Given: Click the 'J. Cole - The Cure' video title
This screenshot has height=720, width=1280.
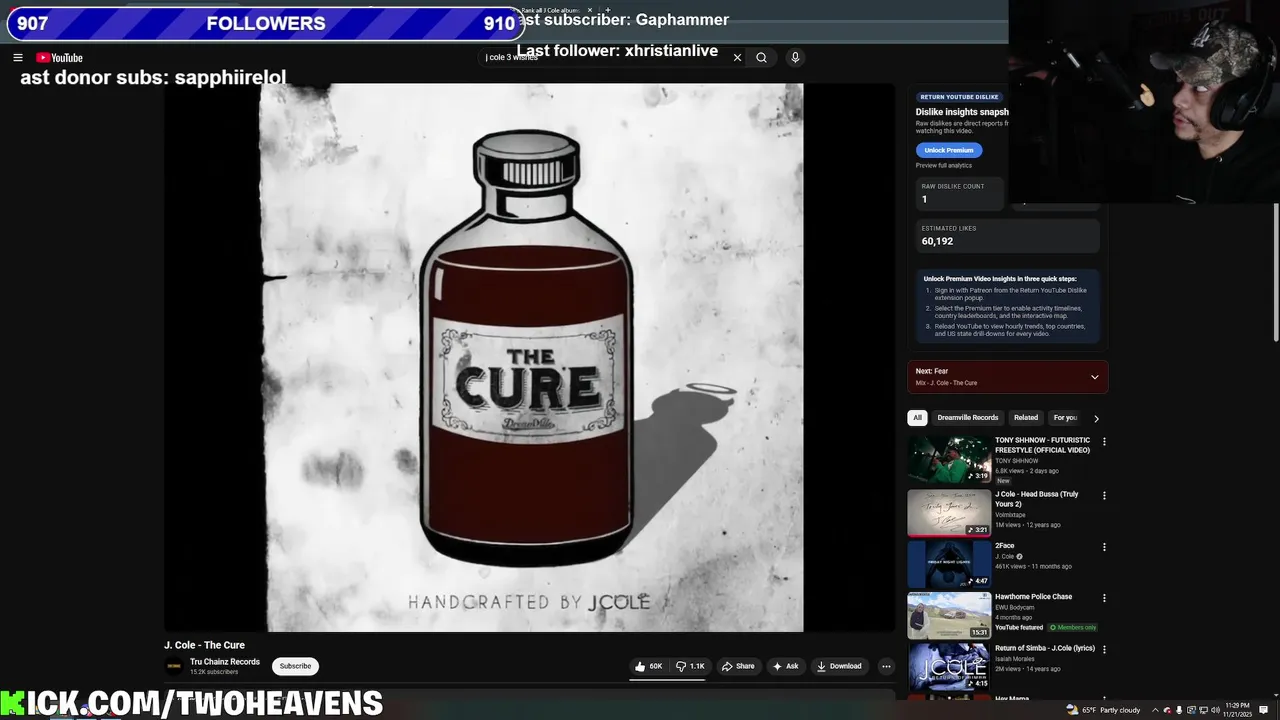Looking at the screenshot, I should pos(204,645).
